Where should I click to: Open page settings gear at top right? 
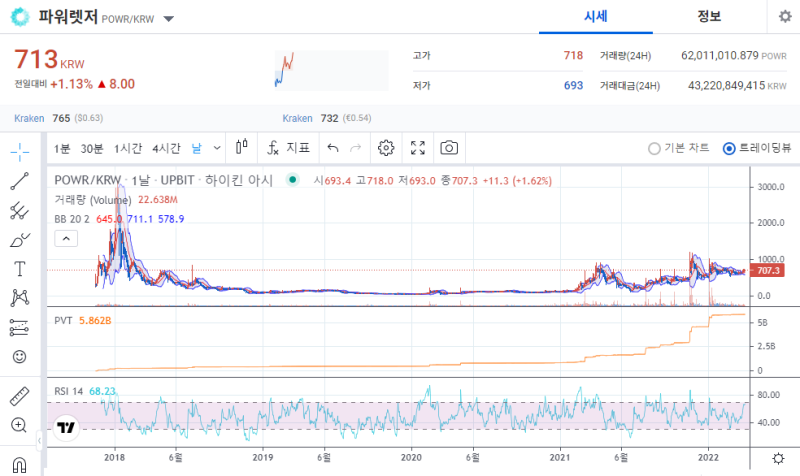(785, 16)
